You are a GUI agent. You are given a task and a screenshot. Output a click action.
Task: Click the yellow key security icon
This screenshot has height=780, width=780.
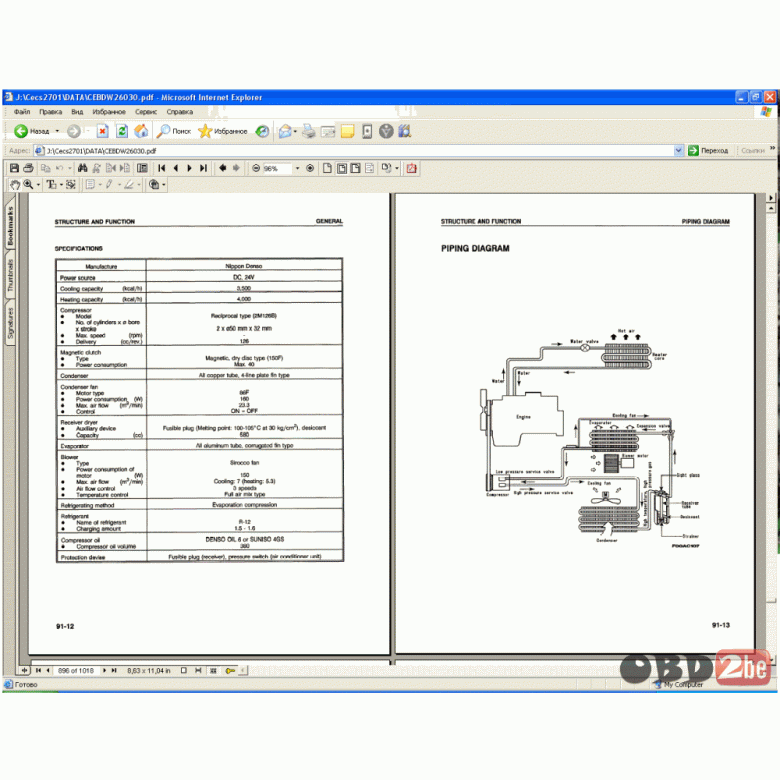pyautogui.click(x=230, y=671)
